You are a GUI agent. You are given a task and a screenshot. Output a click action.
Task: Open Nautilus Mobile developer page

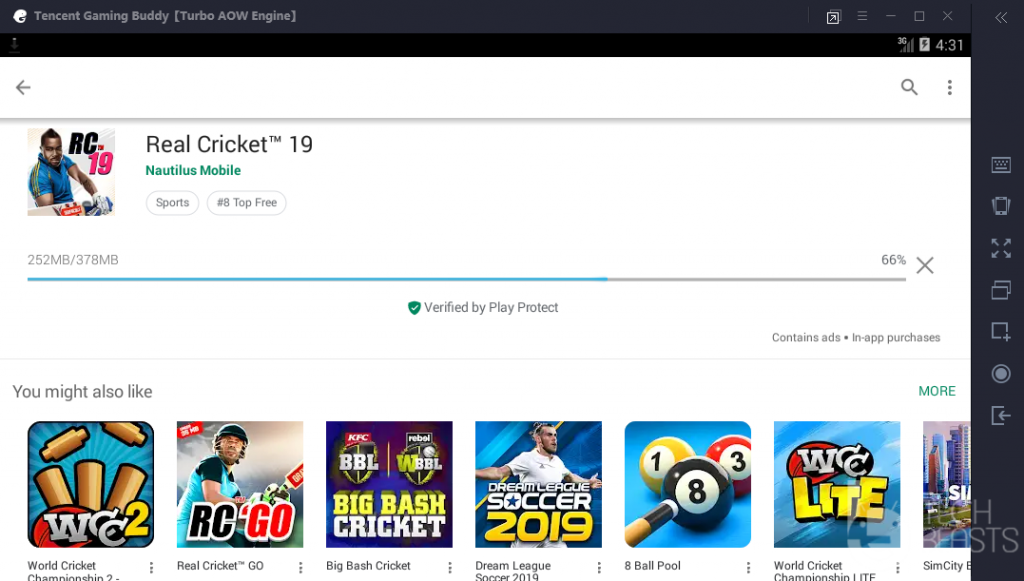[193, 170]
